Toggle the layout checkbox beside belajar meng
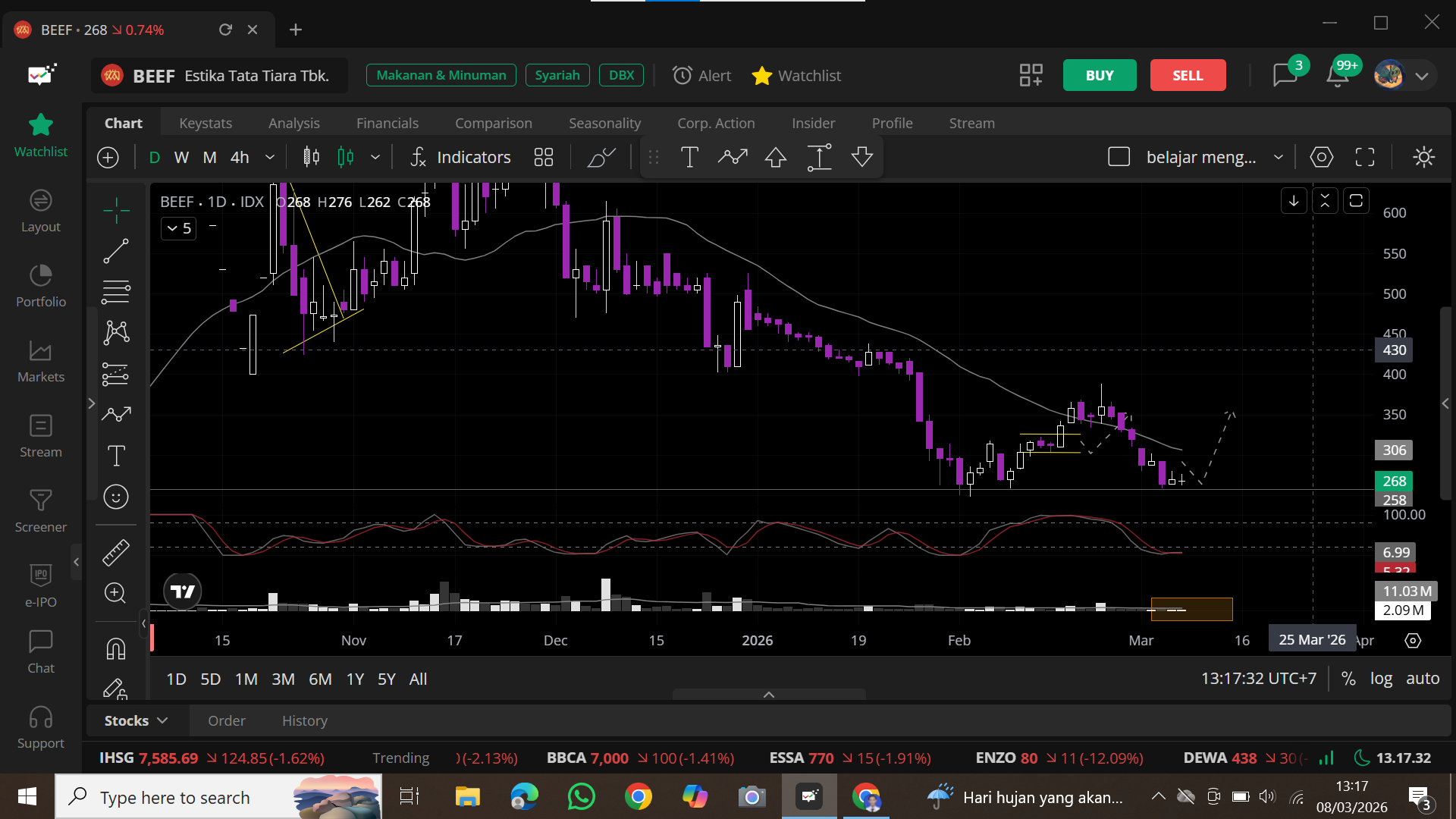This screenshot has height=819, width=1456. point(1119,157)
